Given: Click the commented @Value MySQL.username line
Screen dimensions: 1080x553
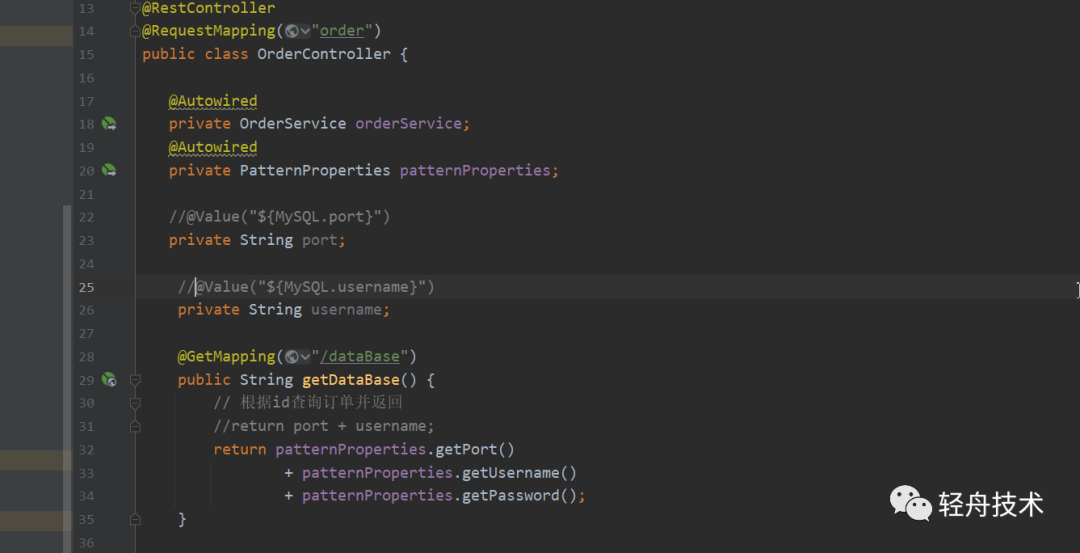Looking at the screenshot, I should tap(307, 286).
